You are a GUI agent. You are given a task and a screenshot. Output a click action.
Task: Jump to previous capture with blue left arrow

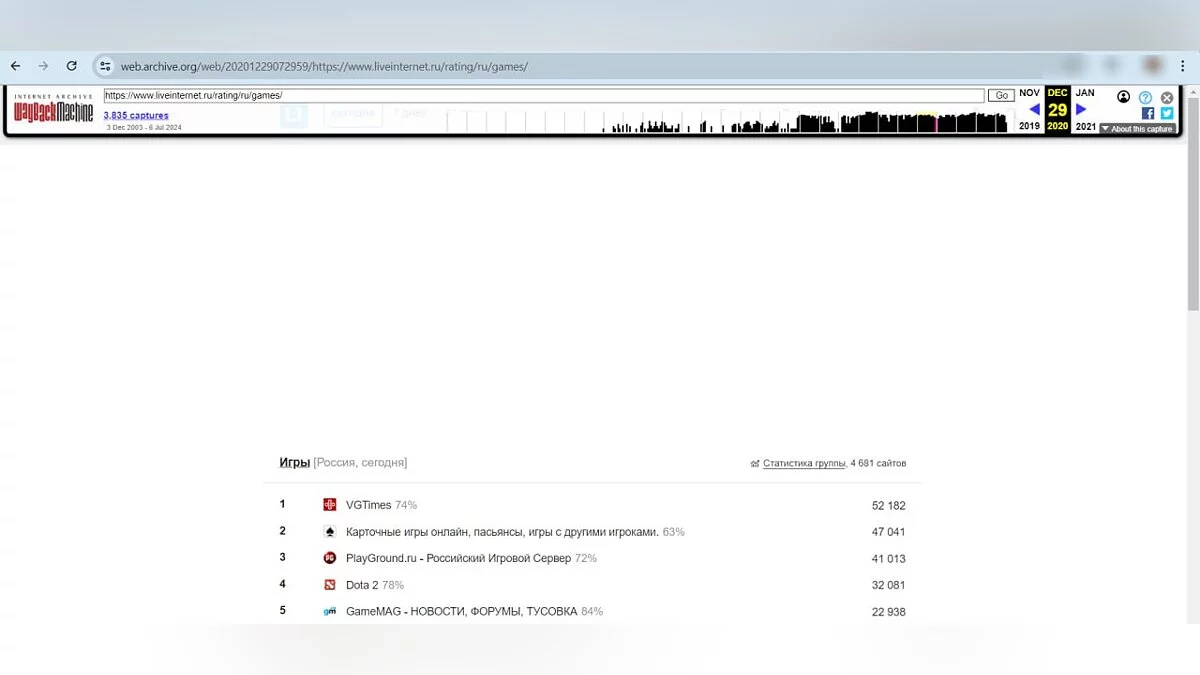tap(1034, 110)
